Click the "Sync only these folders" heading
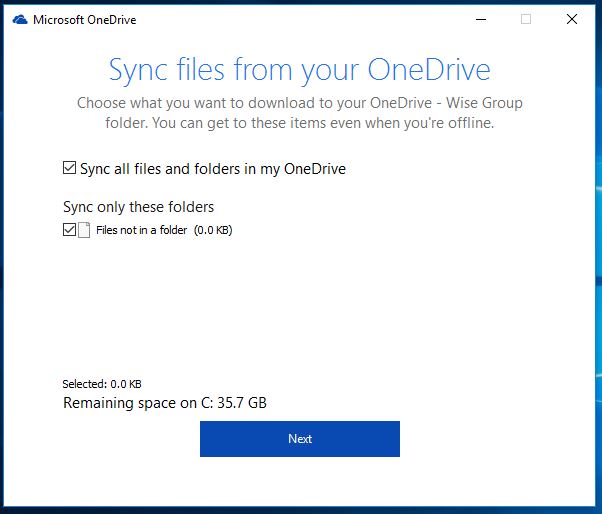Screen dimensions: 602x514 click(x=138, y=207)
